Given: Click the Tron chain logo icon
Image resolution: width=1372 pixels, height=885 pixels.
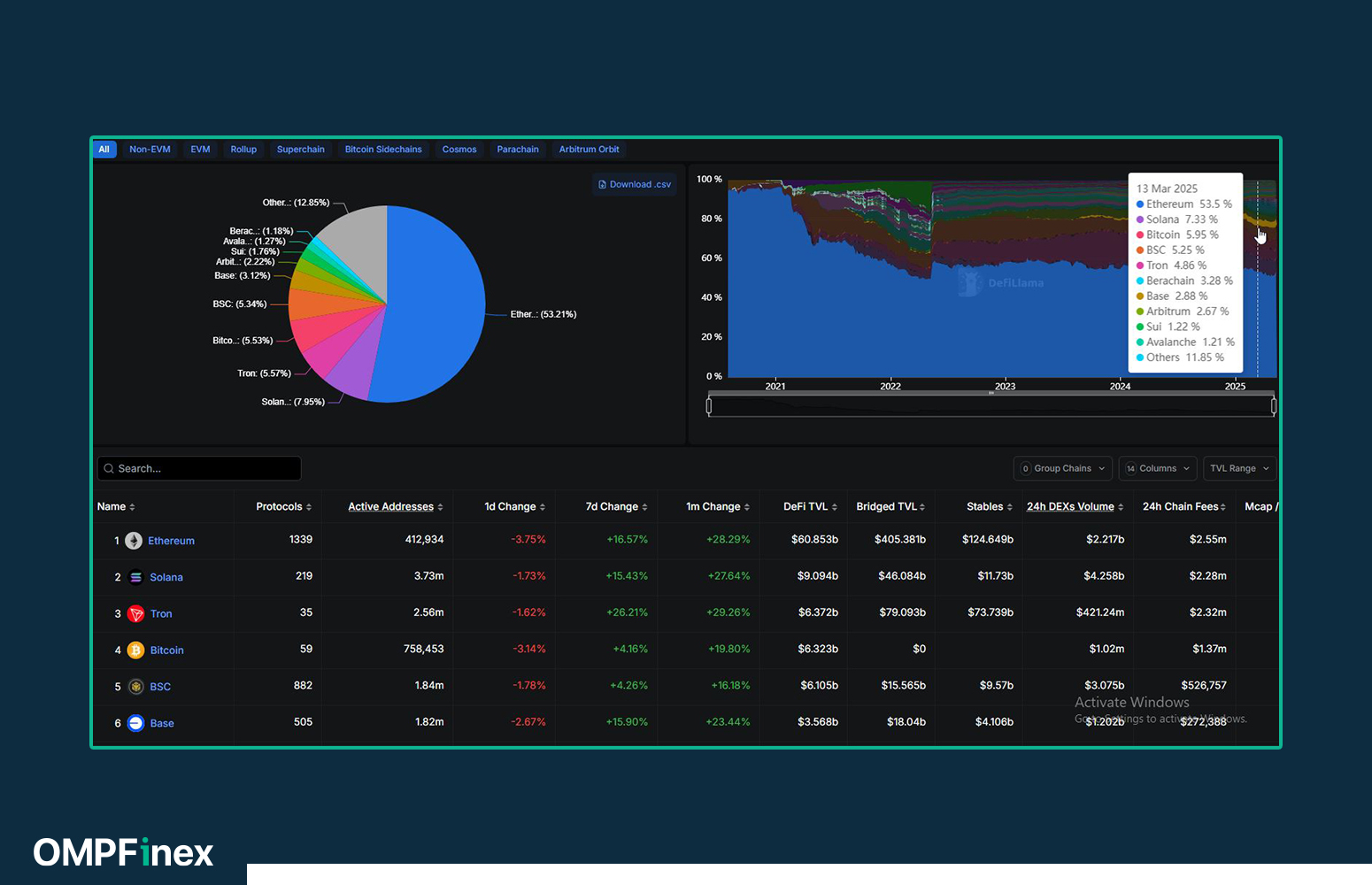Looking at the screenshot, I should click(135, 613).
